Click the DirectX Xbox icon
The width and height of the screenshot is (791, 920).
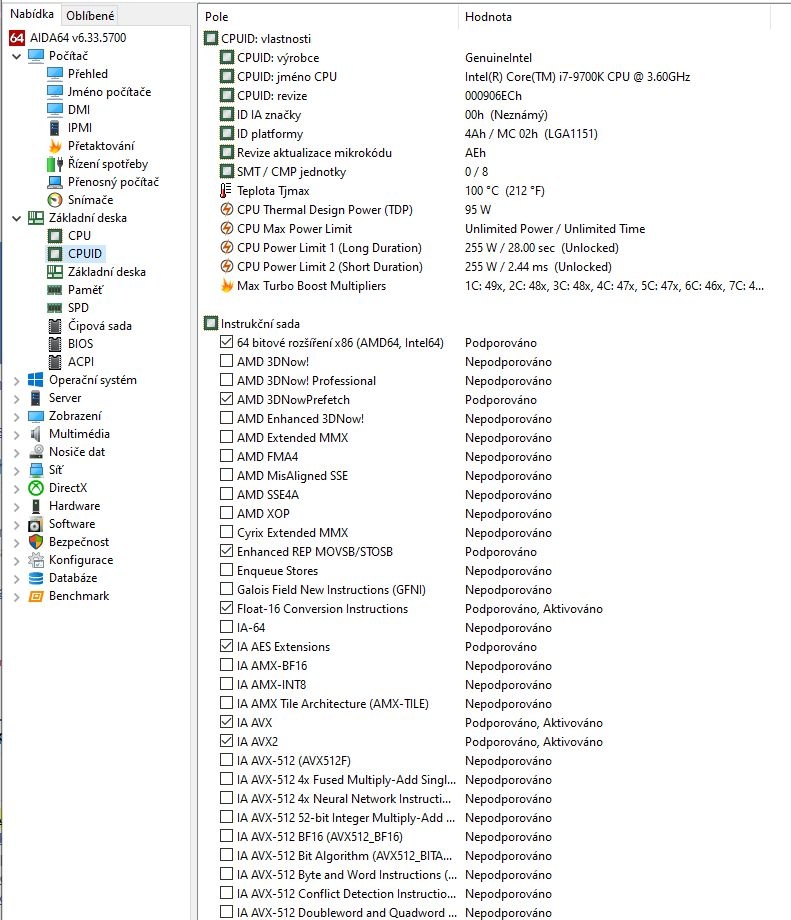(36, 488)
